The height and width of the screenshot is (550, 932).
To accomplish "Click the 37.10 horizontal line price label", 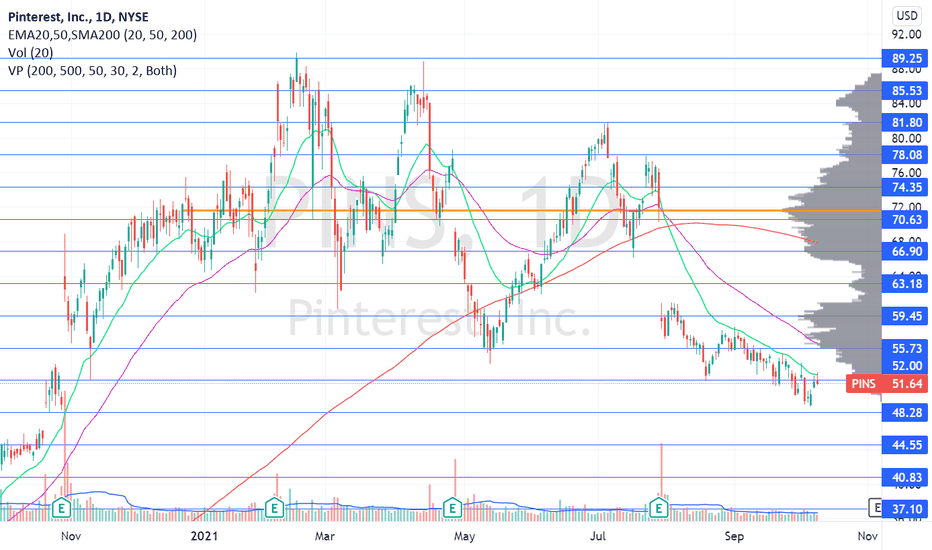I will pos(904,509).
